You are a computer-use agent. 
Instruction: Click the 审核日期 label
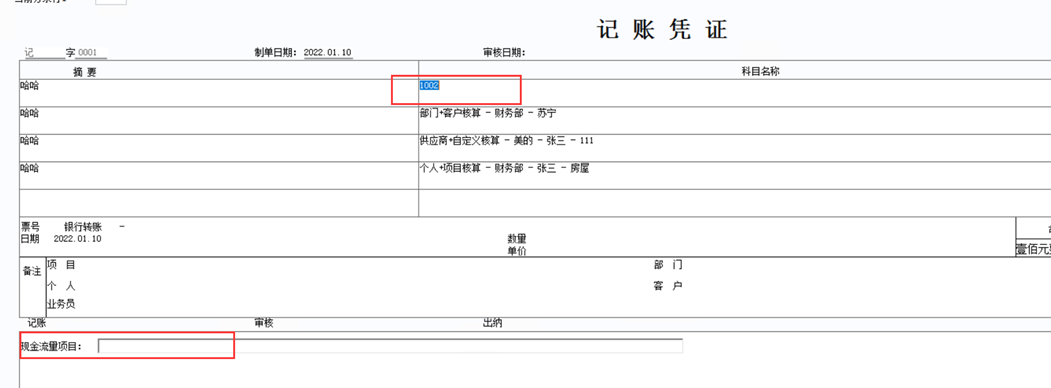click(504, 52)
